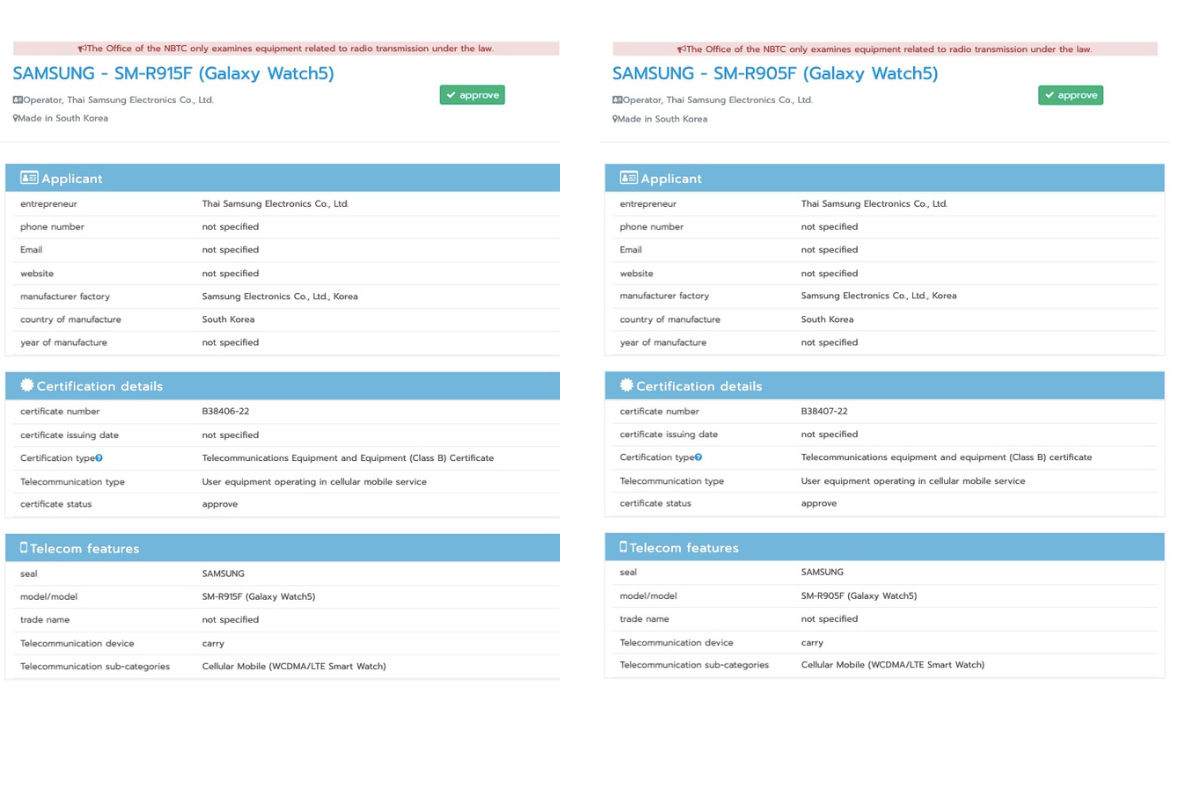Collapse the left Applicant section header
1200x800 pixels.
(282, 178)
